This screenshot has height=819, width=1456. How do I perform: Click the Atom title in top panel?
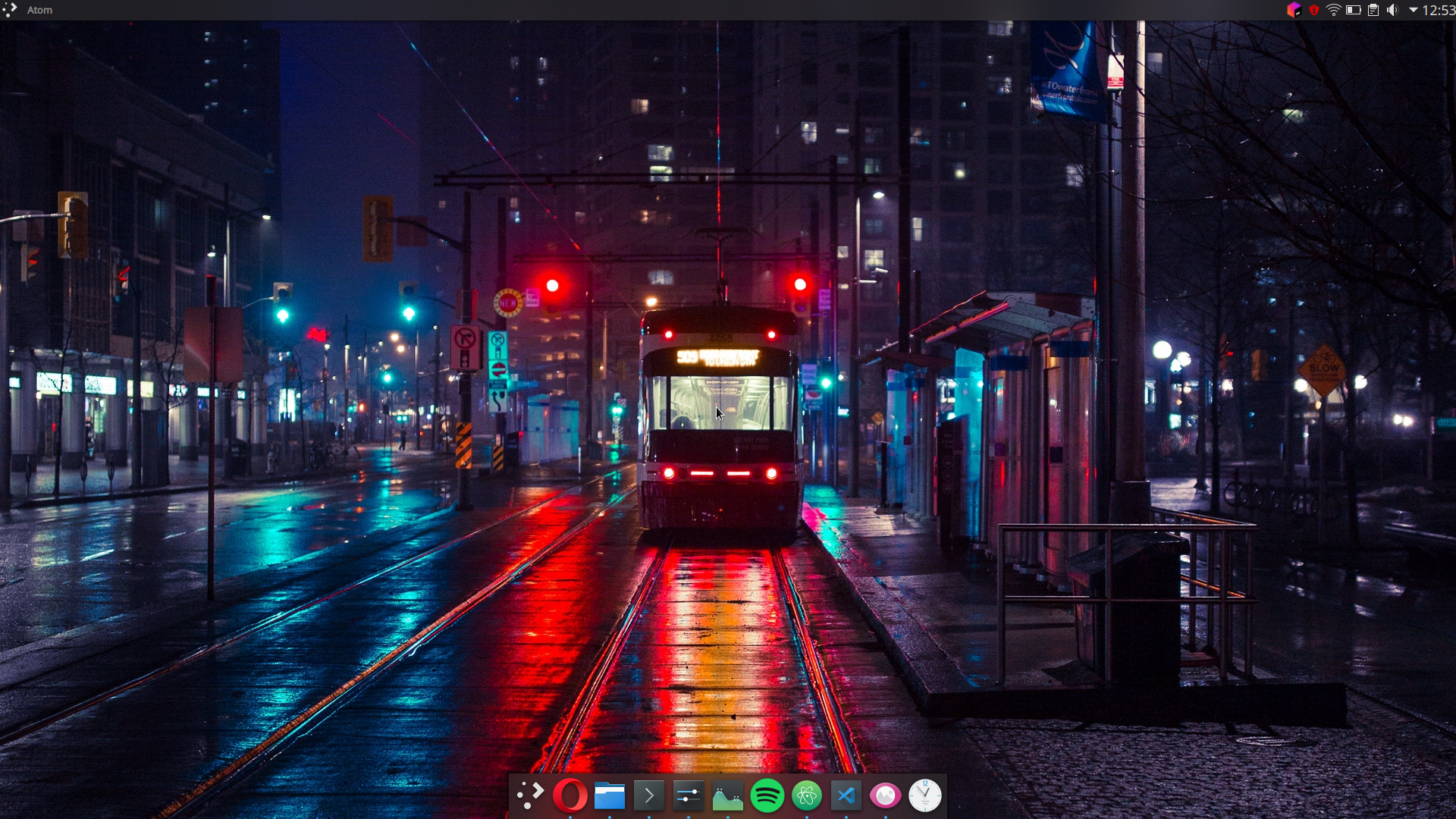click(x=39, y=10)
